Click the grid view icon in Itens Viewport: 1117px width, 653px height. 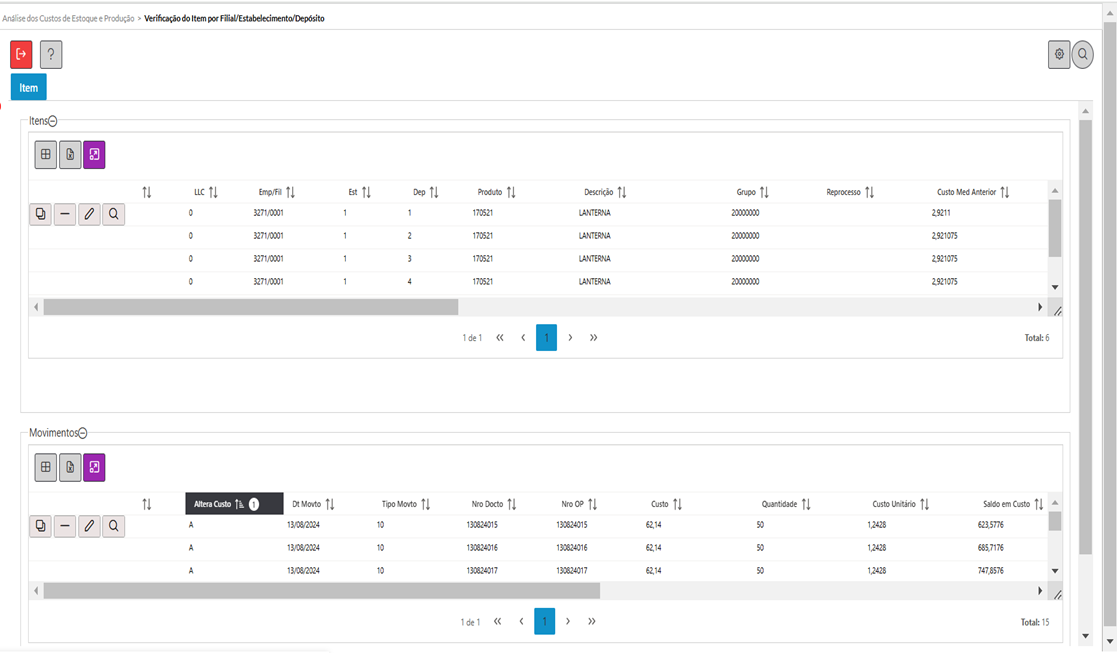46,155
